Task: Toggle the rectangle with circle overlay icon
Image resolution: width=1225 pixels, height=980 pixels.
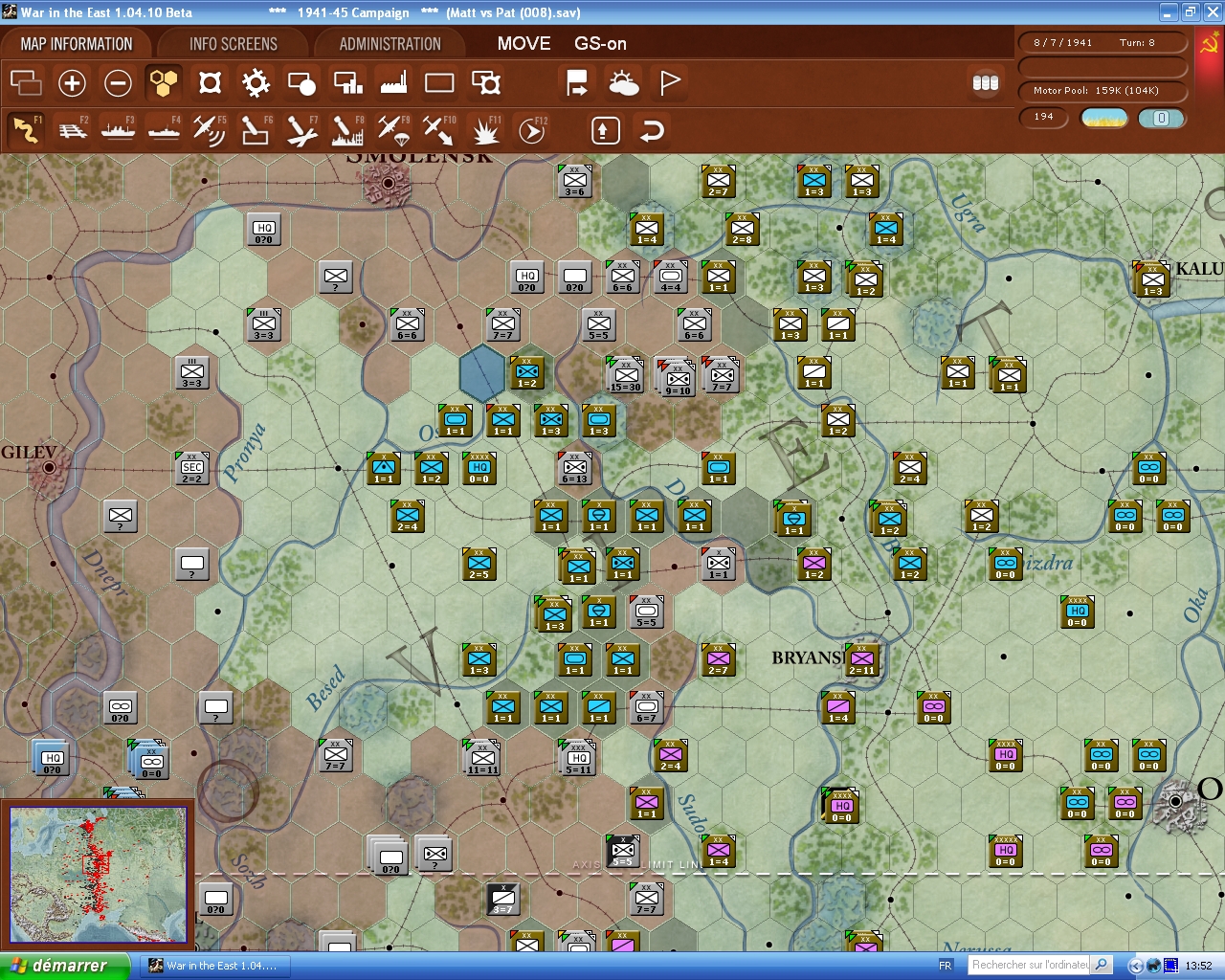Action: (301, 83)
